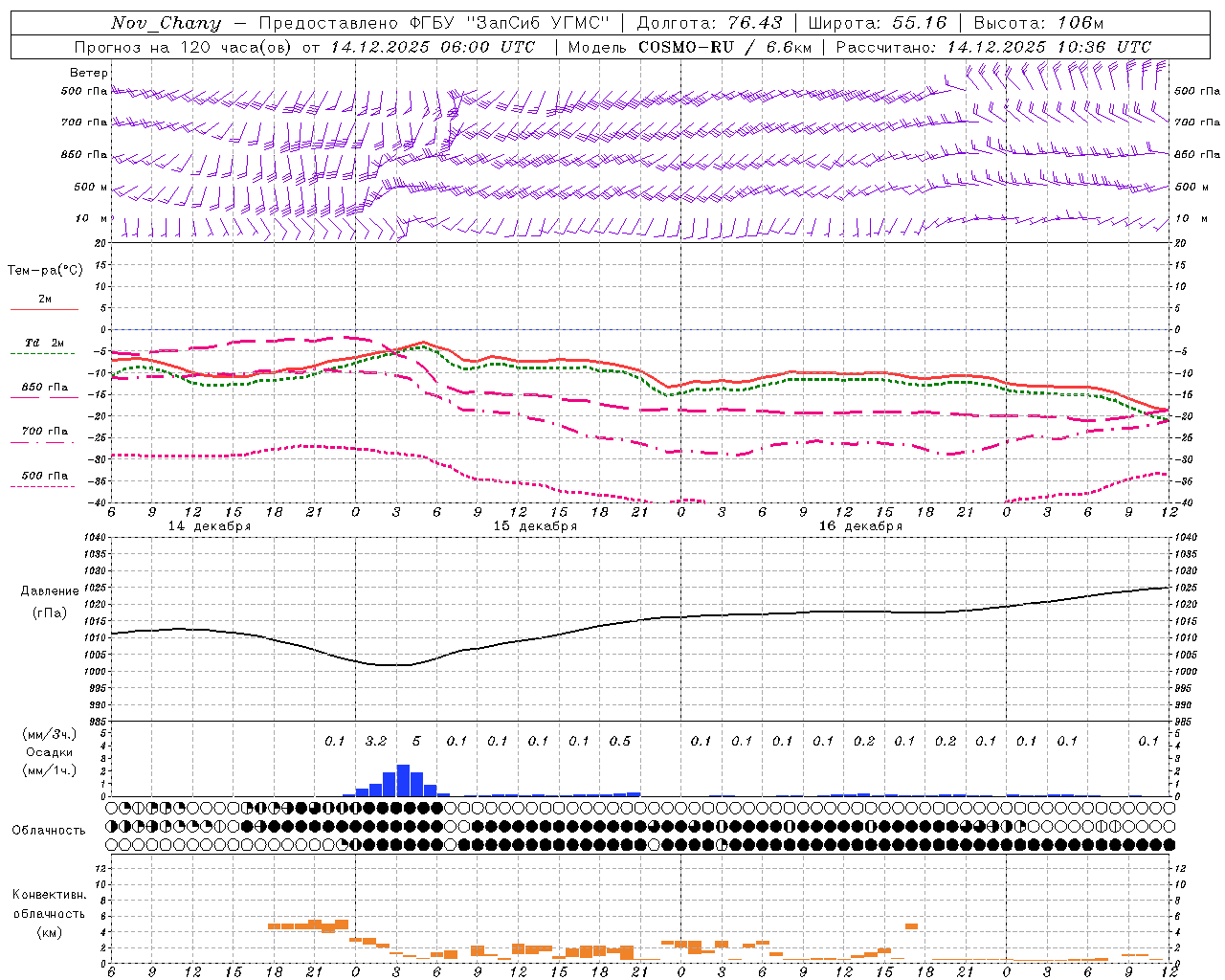Screen dimensions: 1225x980
Task: Click left "500 гПа" label in wind panel
Action: tap(84, 92)
